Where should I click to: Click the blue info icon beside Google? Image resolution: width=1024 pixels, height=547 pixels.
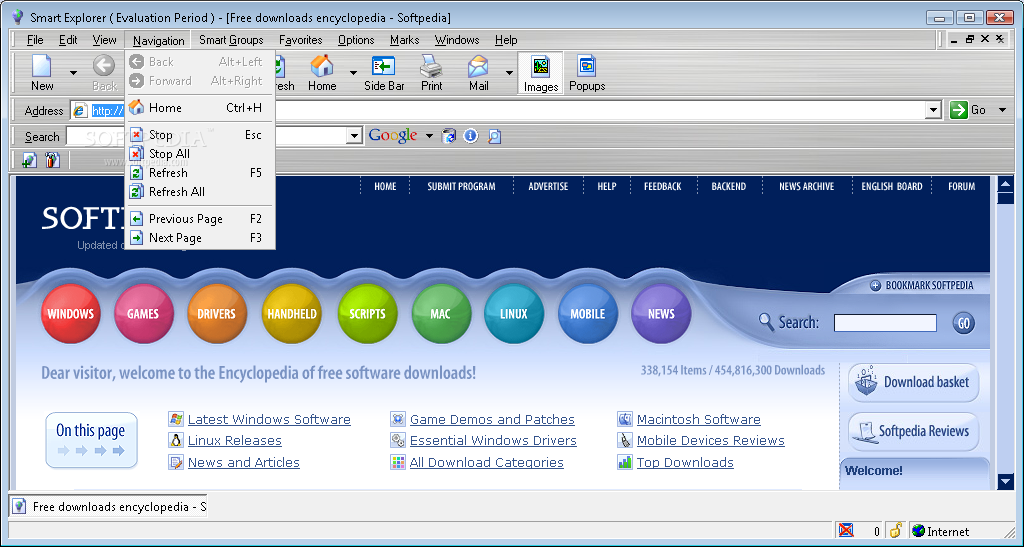point(470,136)
